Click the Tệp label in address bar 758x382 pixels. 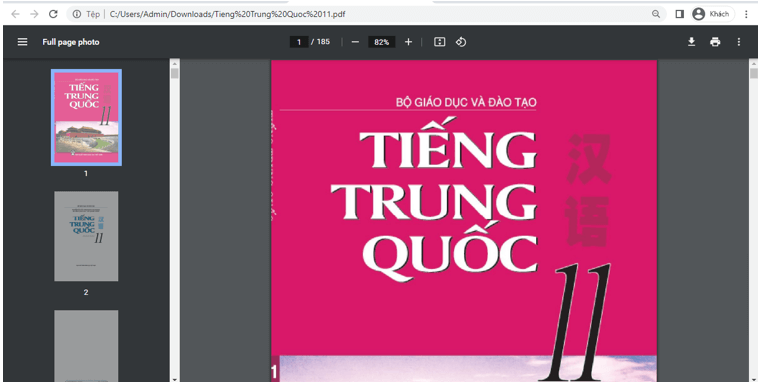coord(93,14)
